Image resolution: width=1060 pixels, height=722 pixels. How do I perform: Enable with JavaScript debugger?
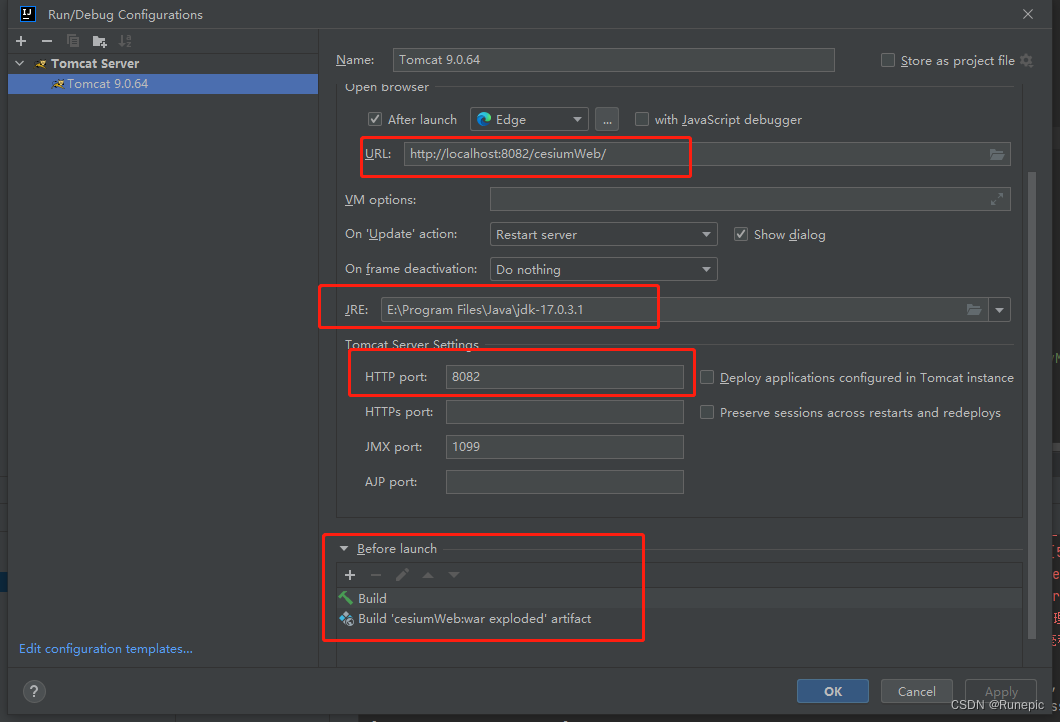point(642,119)
